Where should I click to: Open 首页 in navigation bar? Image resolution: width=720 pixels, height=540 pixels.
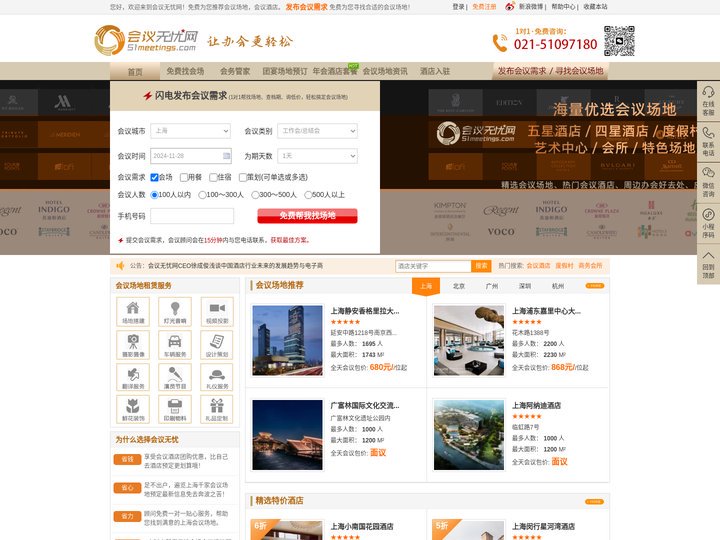click(x=135, y=72)
